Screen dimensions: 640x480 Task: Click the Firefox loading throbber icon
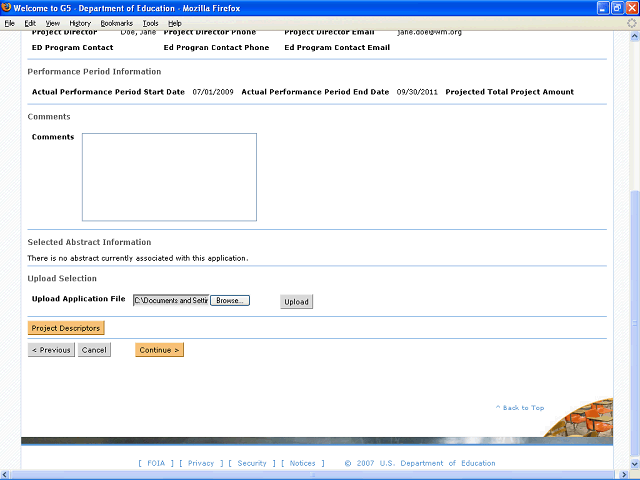[x=631, y=23]
